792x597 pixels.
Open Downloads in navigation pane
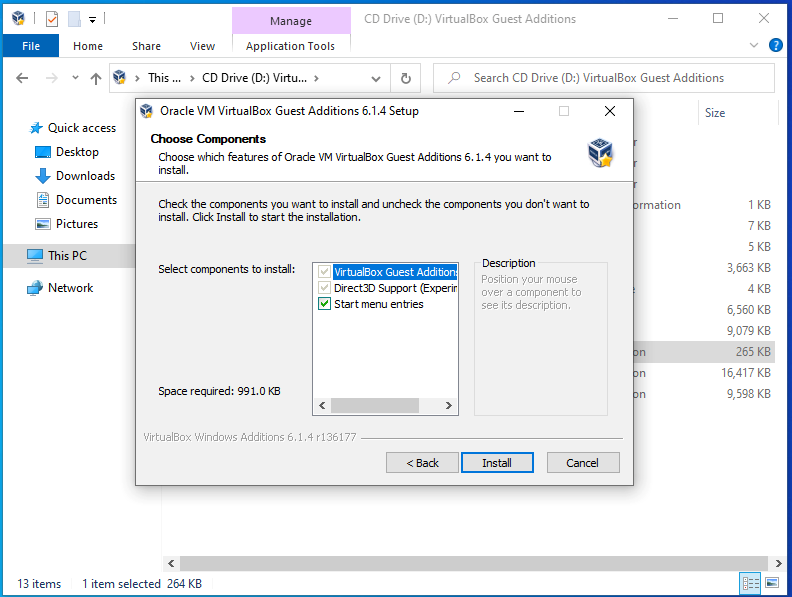pyautogui.click(x=85, y=176)
